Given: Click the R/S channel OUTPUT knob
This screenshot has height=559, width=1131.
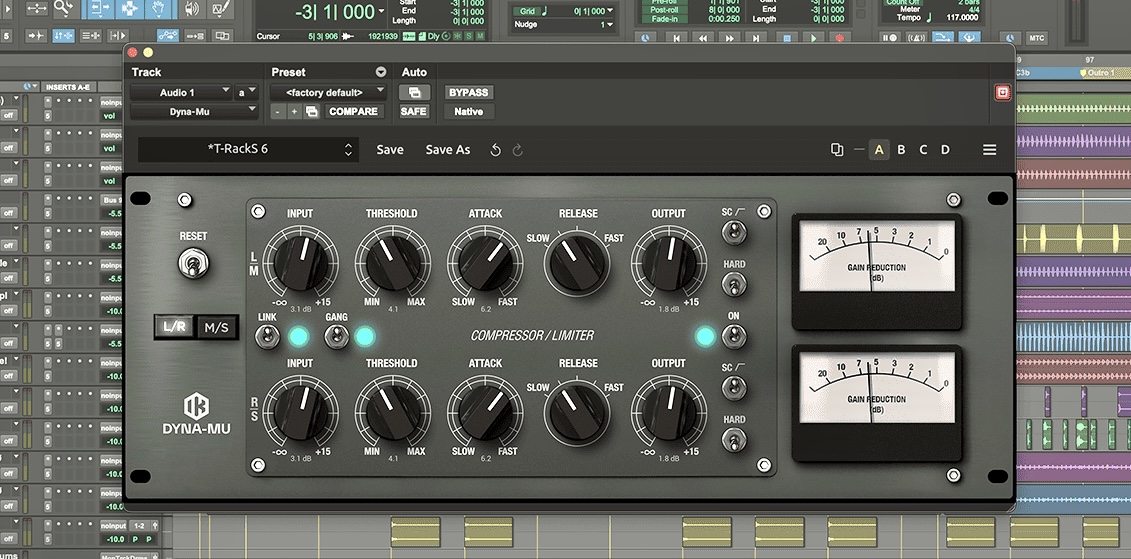Looking at the screenshot, I should coord(669,411).
